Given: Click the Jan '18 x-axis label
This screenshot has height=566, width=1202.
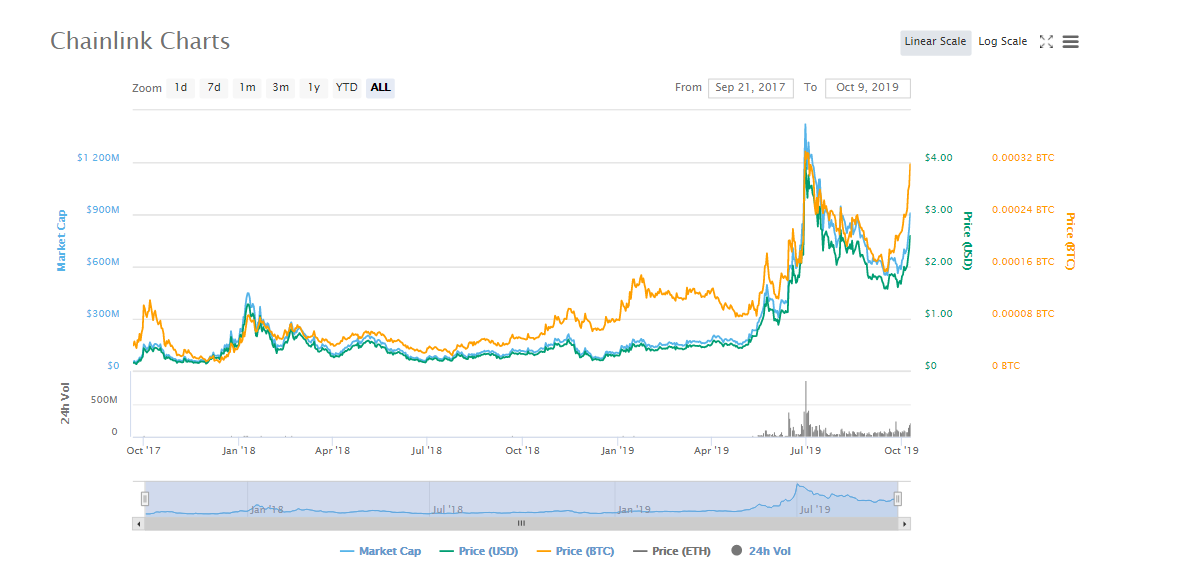Looking at the screenshot, I should 238,451.
